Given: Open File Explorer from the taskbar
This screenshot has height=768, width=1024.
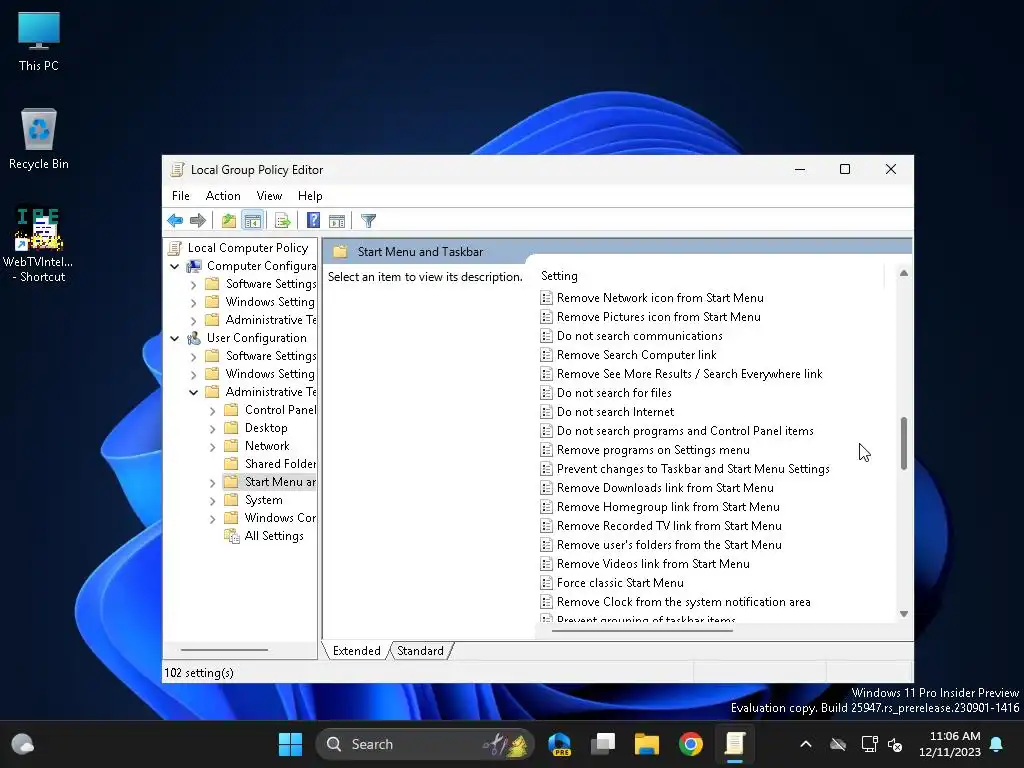Looking at the screenshot, I should pos(647,744).
